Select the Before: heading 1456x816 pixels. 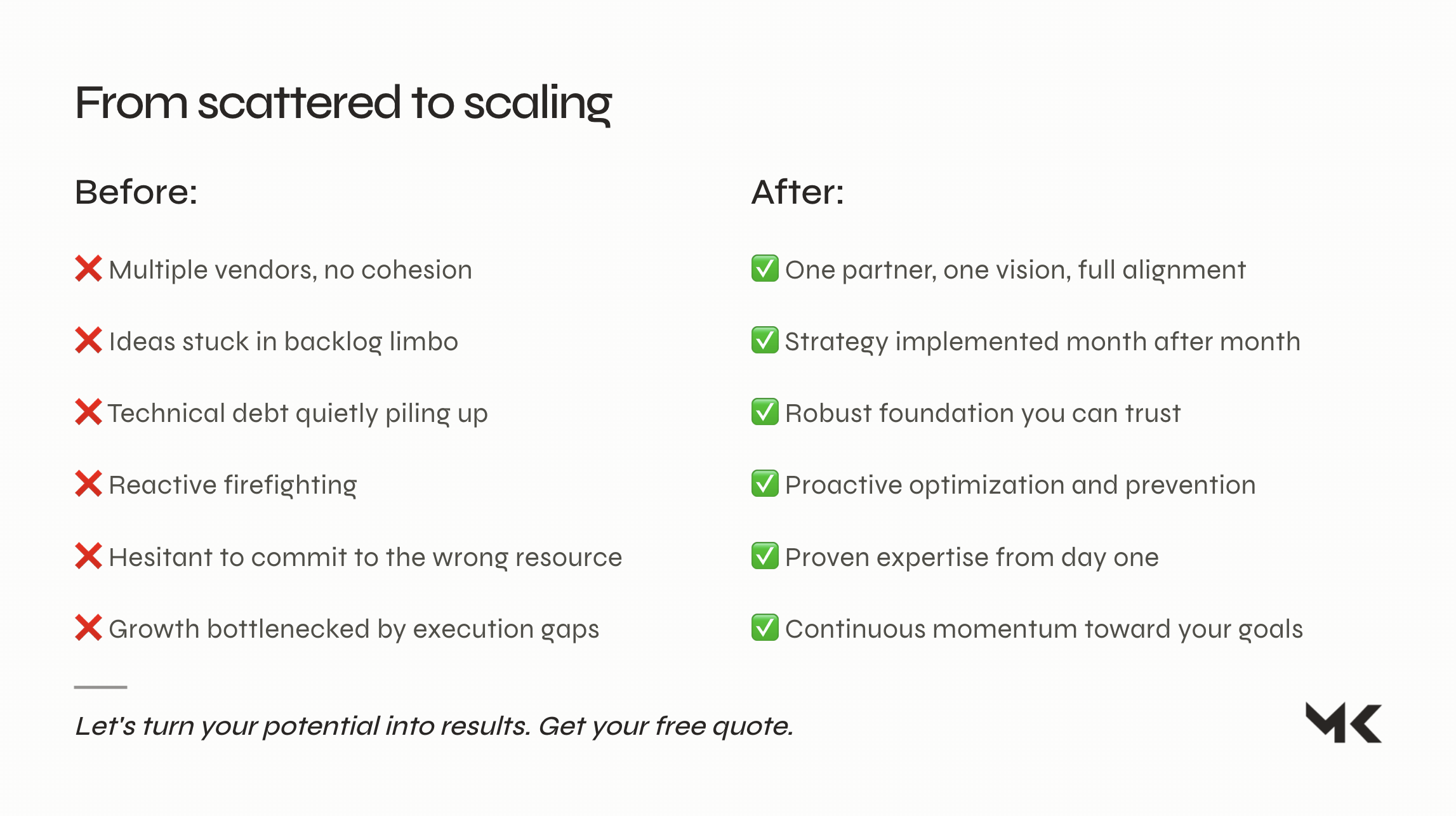coord(136,192)
